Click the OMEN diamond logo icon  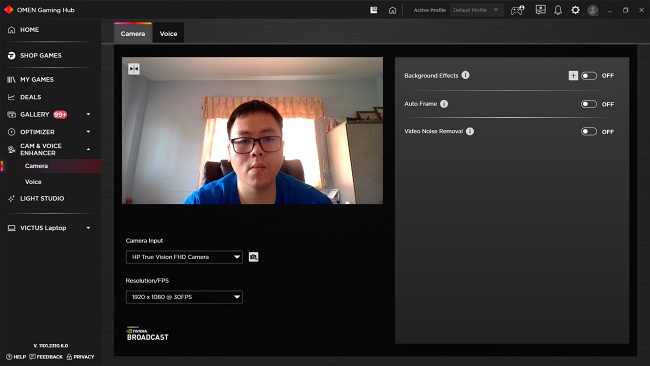8,10
